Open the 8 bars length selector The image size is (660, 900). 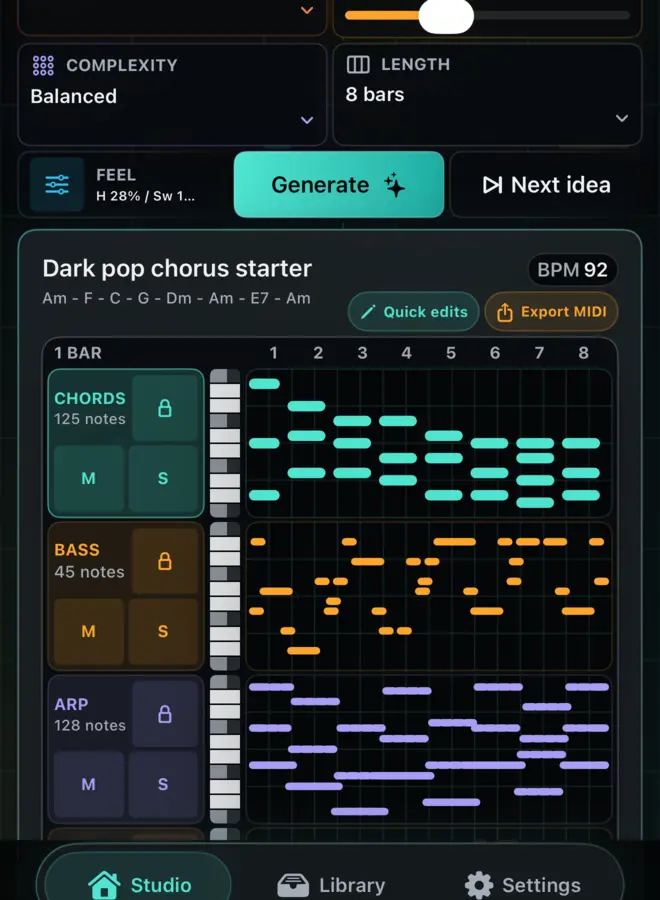(487, 95)
